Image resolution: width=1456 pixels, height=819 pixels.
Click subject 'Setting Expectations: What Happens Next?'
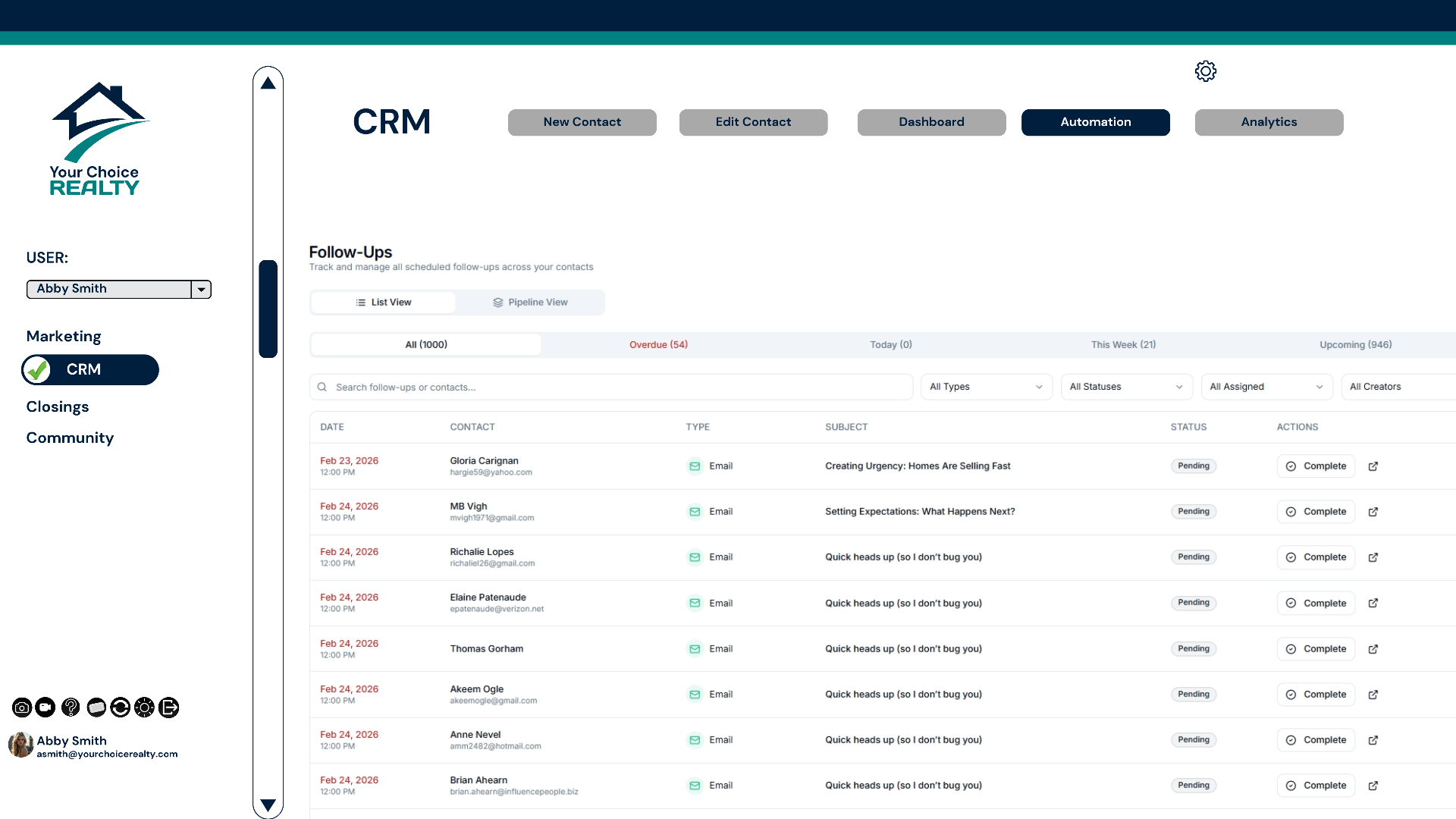920,512
